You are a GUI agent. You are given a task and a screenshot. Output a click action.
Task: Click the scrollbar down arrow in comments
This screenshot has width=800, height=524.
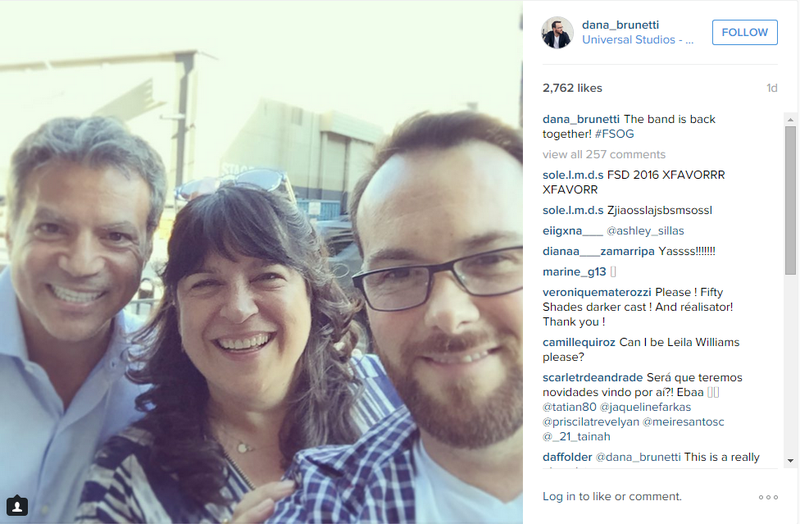pyautogui.click(x=790, y=460)
